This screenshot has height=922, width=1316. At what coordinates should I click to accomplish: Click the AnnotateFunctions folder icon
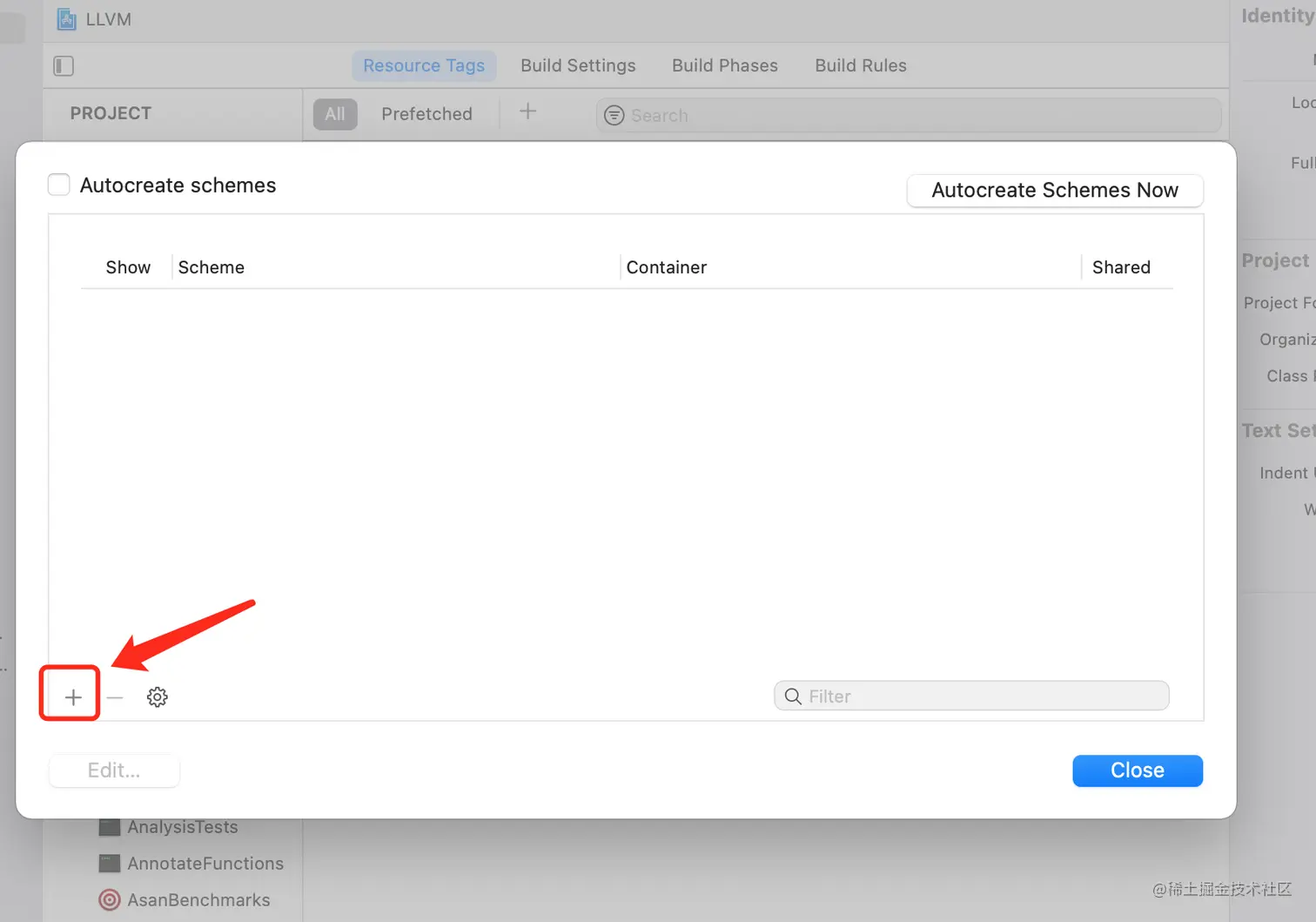pyautogui.click(x=110, y=864)
